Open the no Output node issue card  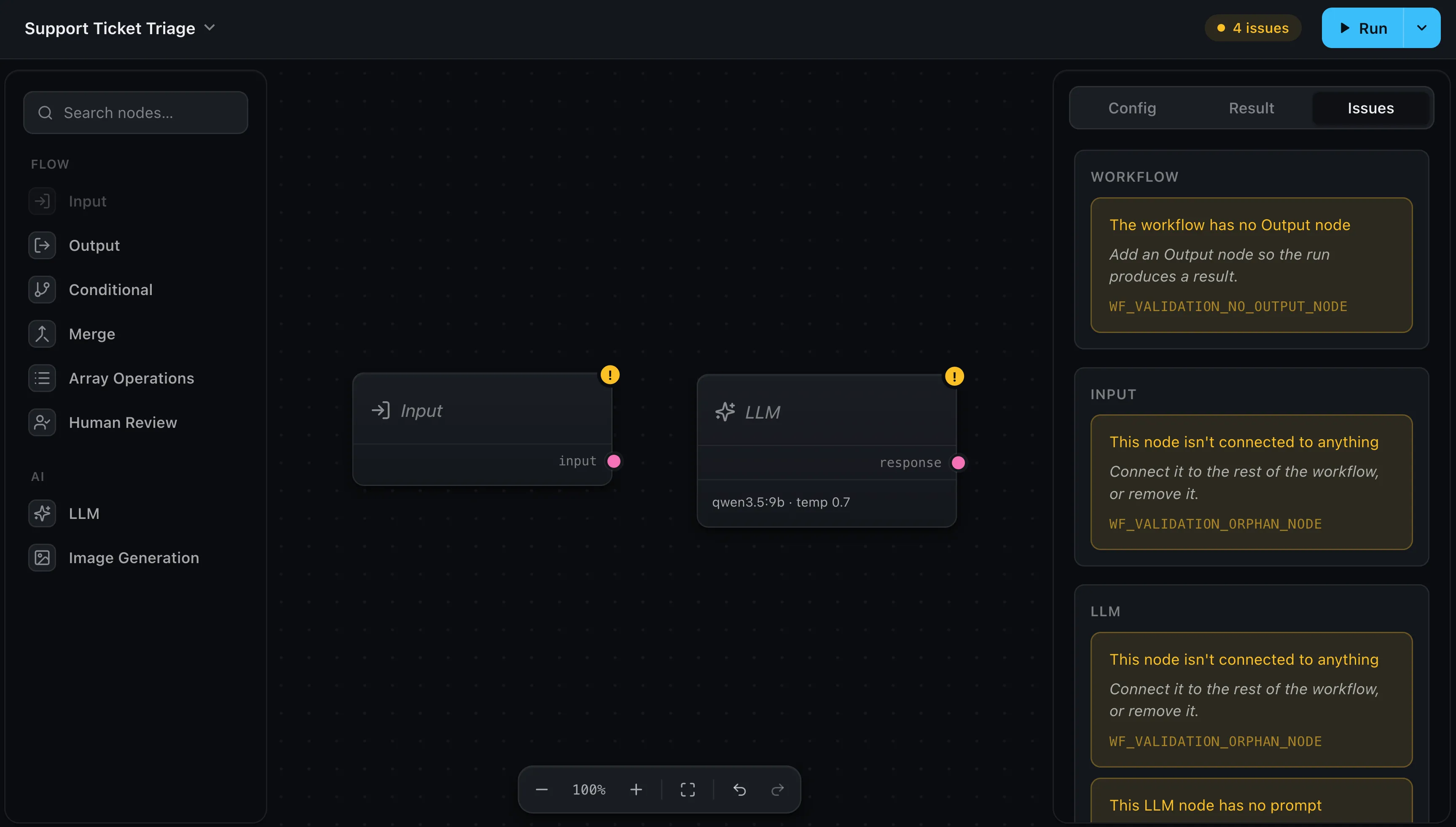coord(1252,265)
